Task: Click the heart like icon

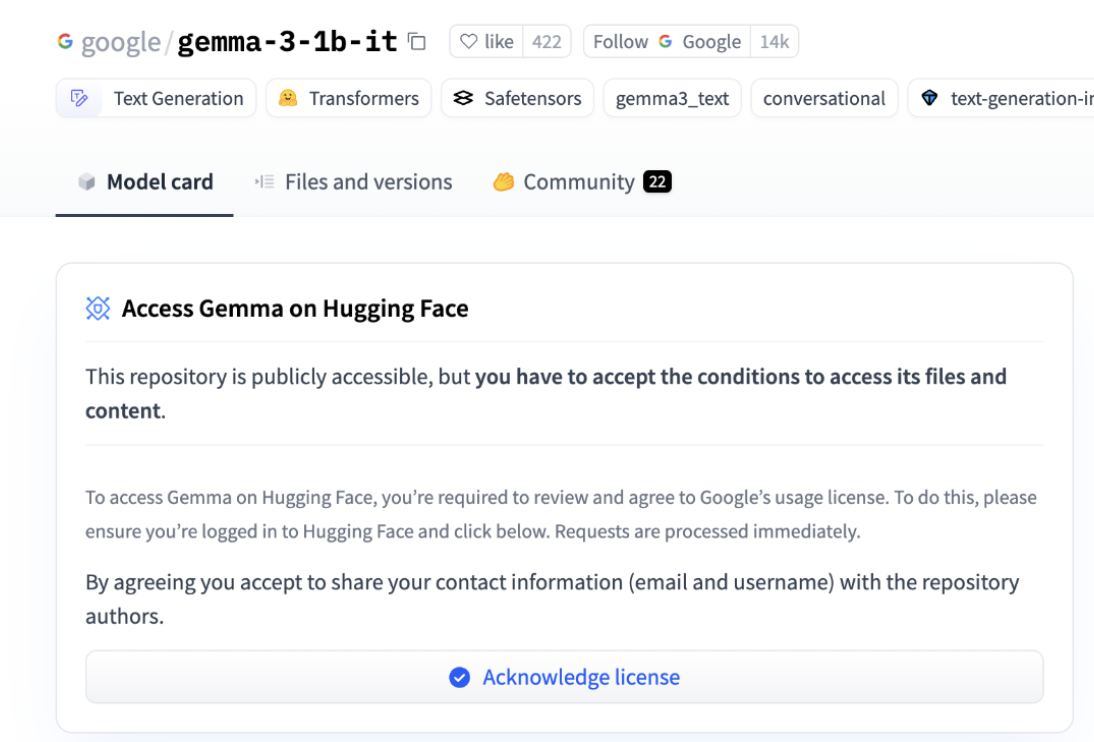Action: coord(468,42)
